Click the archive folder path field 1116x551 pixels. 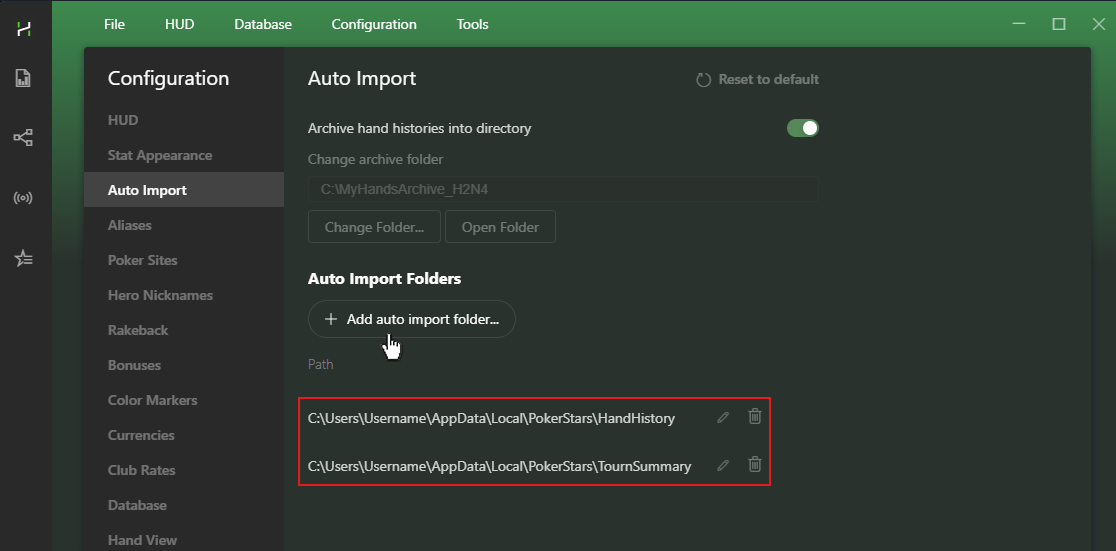coord(563,189)
